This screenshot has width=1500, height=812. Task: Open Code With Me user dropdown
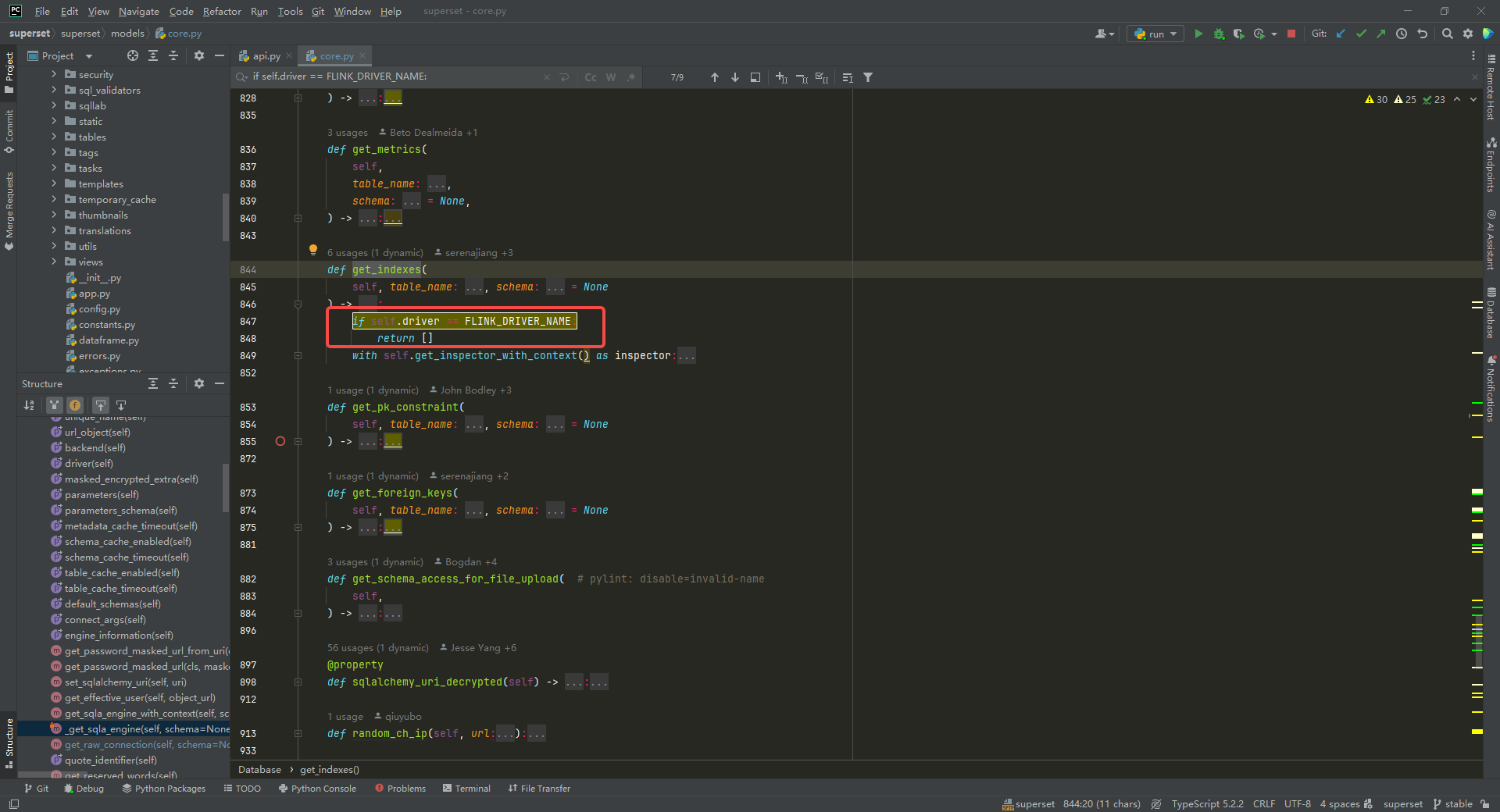click(1104, 34)
